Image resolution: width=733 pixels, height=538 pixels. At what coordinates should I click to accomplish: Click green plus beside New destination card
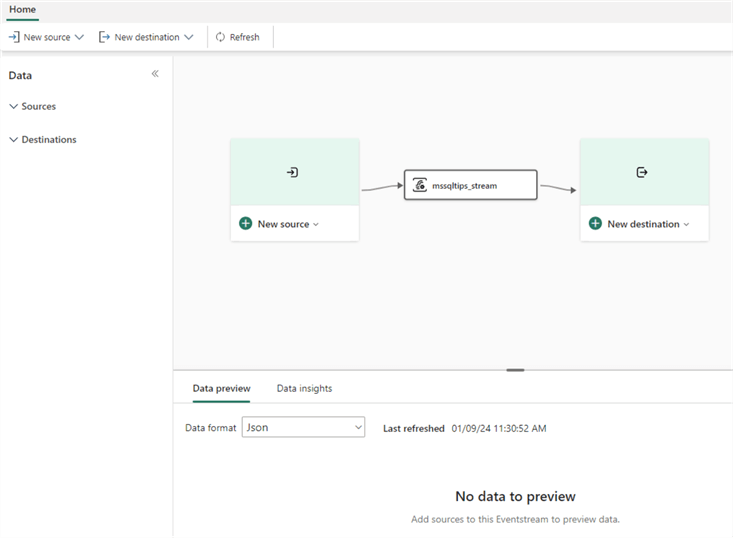coord(595,223)
